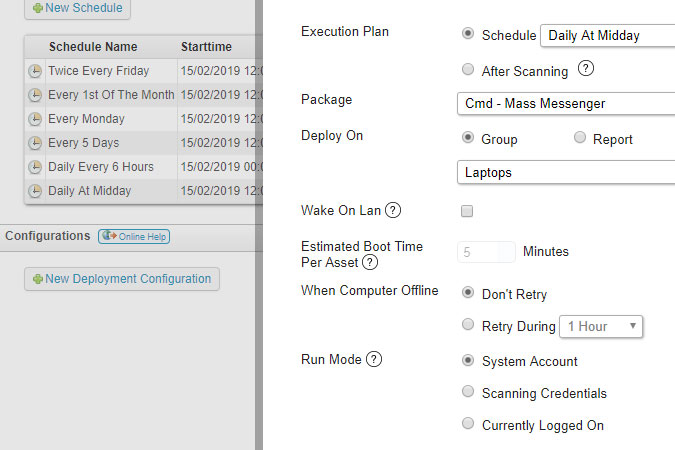Click clock icon beside Twice Every Friday
Image resolution: width=675 pixels, height=450 pixels.
click(x=35, y=71)
